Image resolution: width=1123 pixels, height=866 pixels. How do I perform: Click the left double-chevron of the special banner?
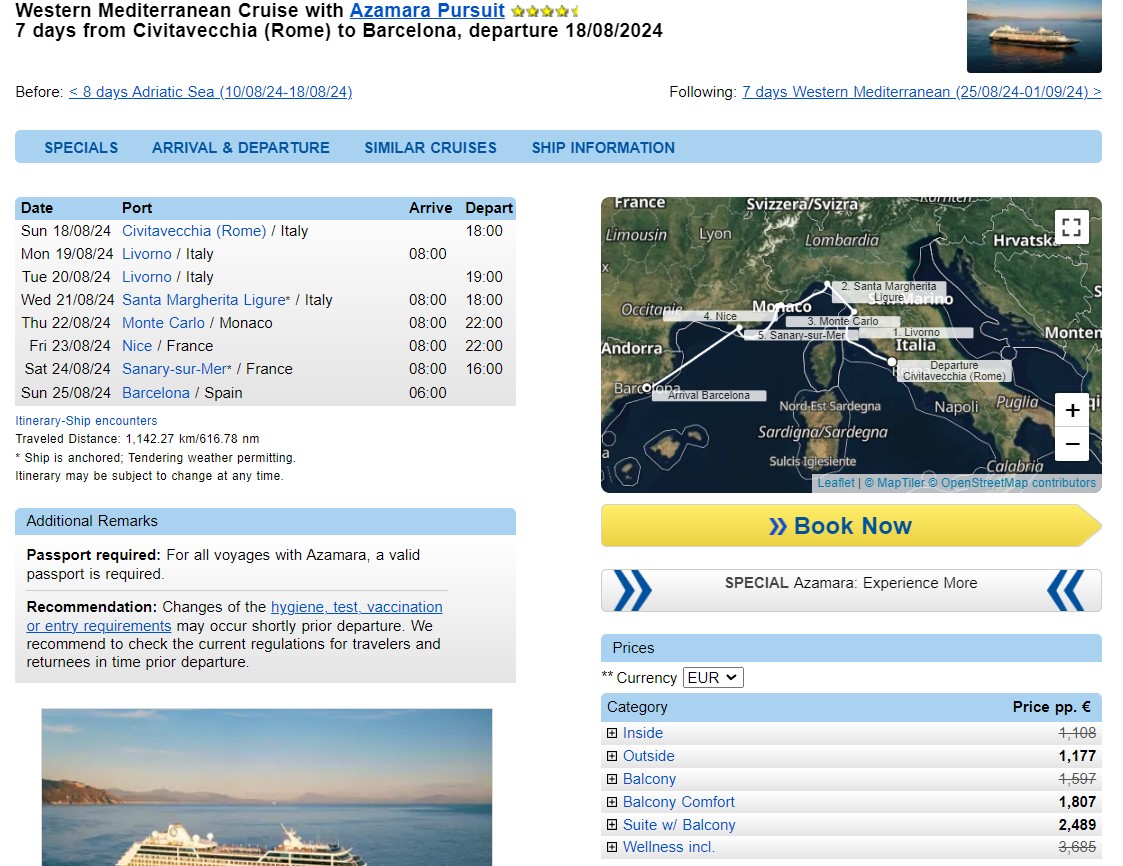633,591
